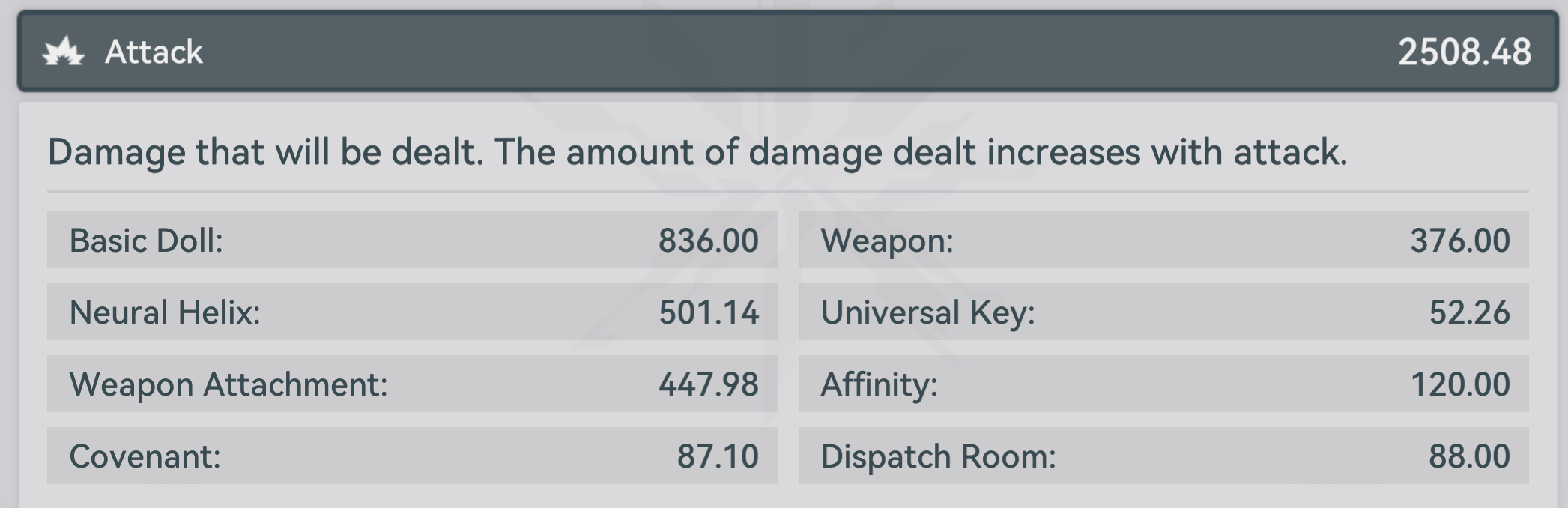Click the attack description text
This screenshot has width=1568, height=508.
(x=697, y=152)
